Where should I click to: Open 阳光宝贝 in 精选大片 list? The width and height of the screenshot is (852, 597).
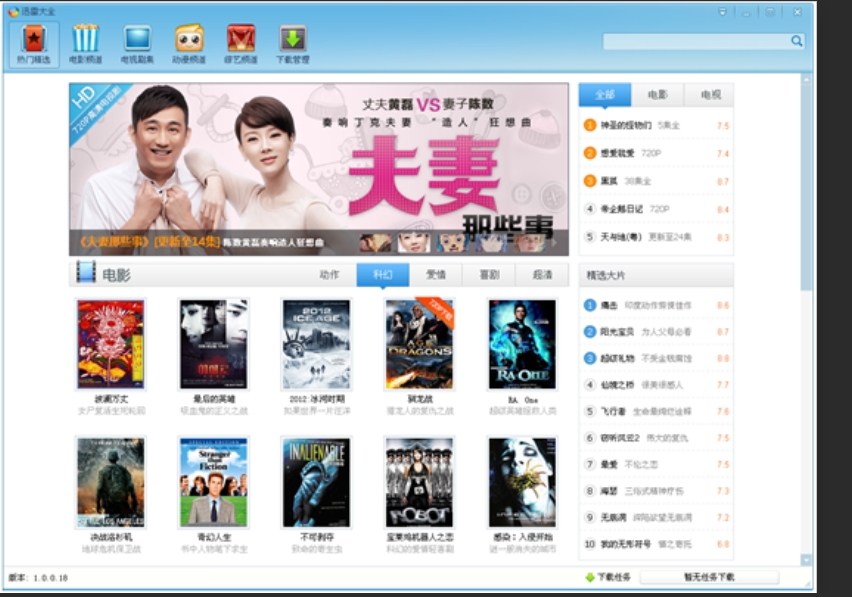[656, 331]
